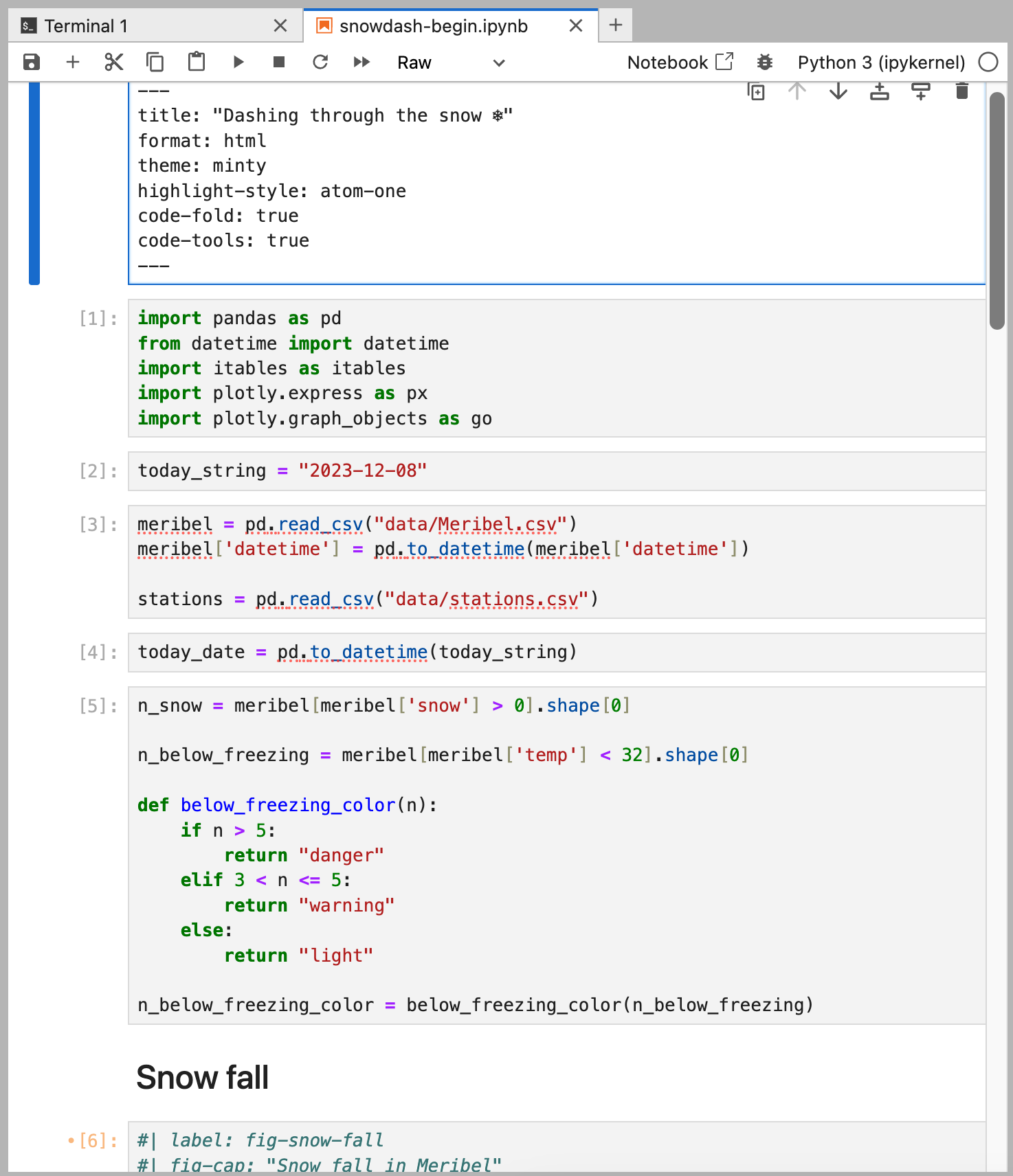Click the blue cell collapse bar
The height and width of the screenshot is (1176, 1013).
point(34,183)
